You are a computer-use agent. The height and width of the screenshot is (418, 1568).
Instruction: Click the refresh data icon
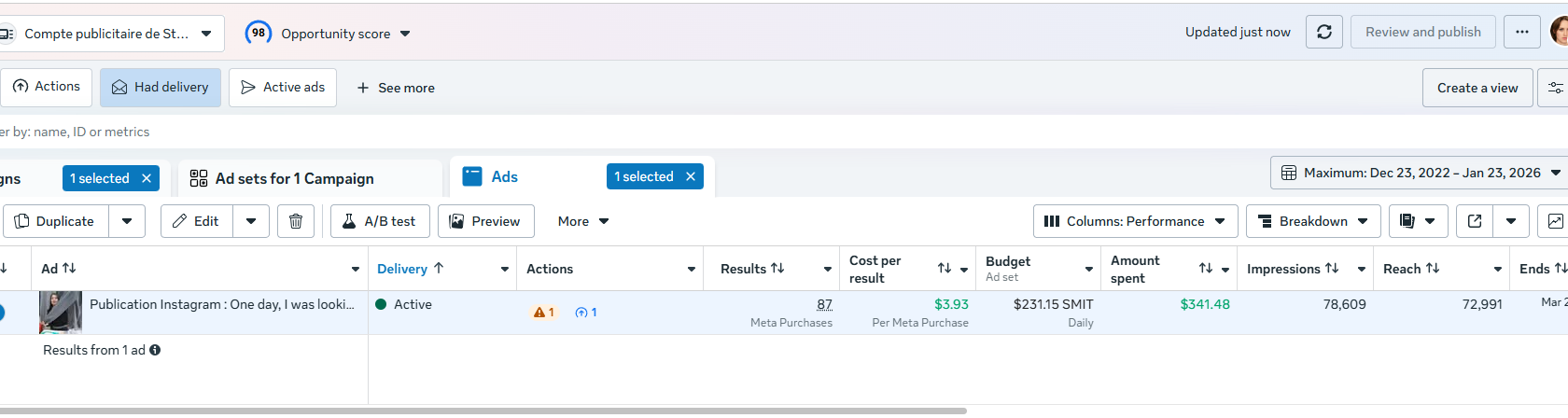tap(1323, 32)
